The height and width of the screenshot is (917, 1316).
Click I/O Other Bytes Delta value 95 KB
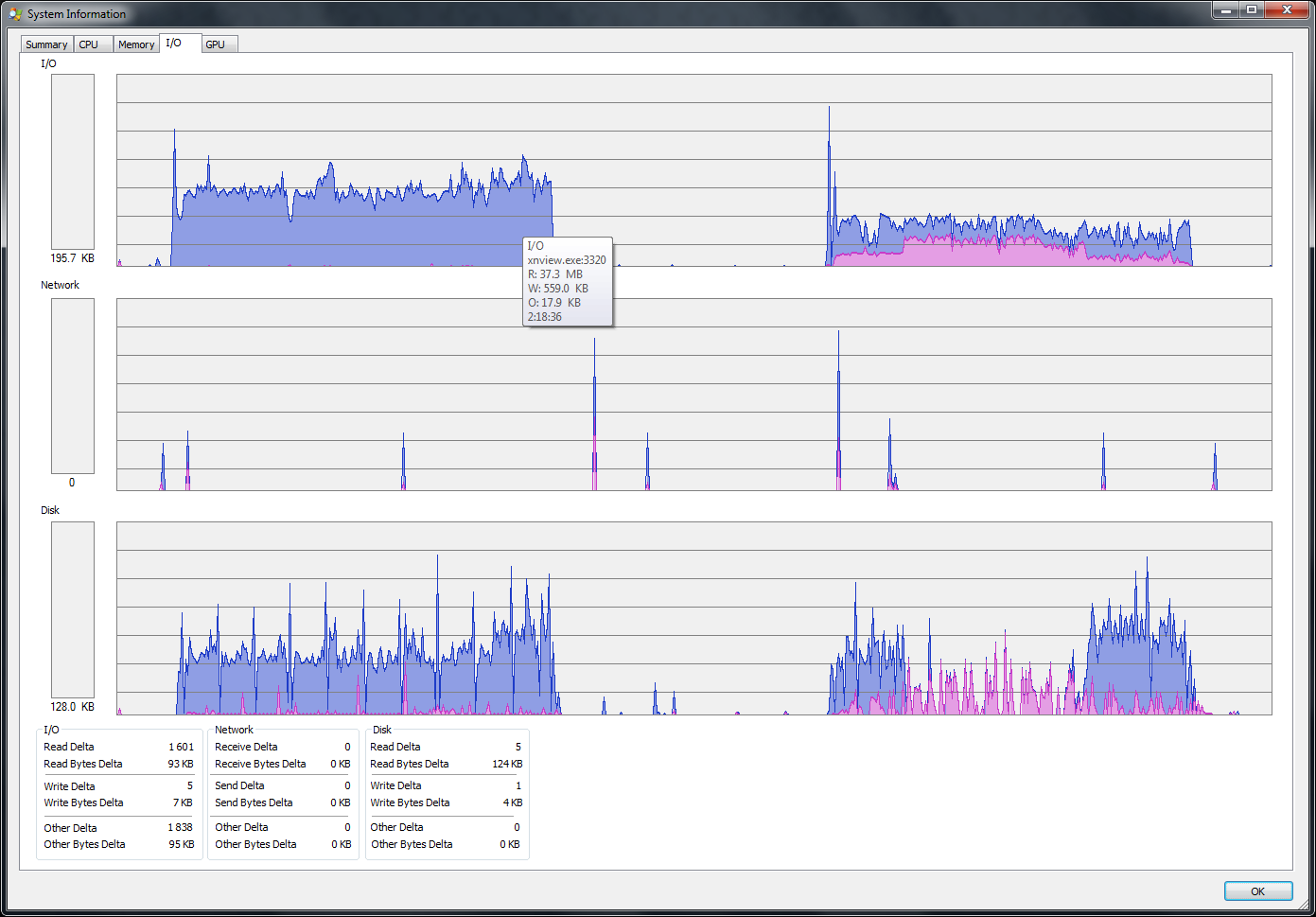click(x=182, y=844)
